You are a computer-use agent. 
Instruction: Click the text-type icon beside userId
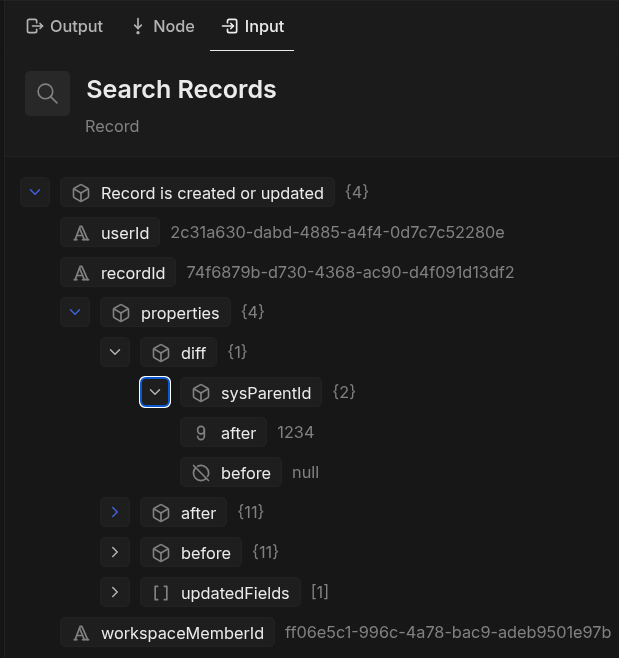pyautogui.click(x=82, y=233)
